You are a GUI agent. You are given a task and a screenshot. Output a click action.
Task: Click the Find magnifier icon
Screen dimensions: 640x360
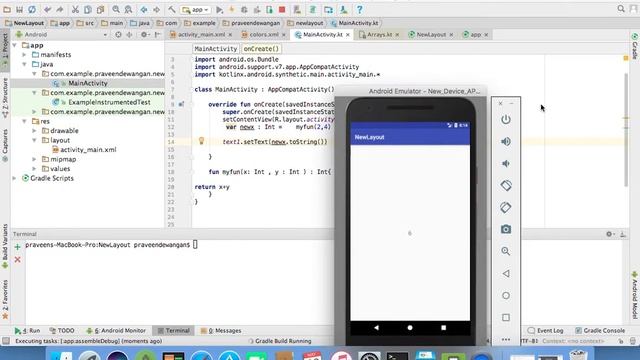click(x=116, y=9)
